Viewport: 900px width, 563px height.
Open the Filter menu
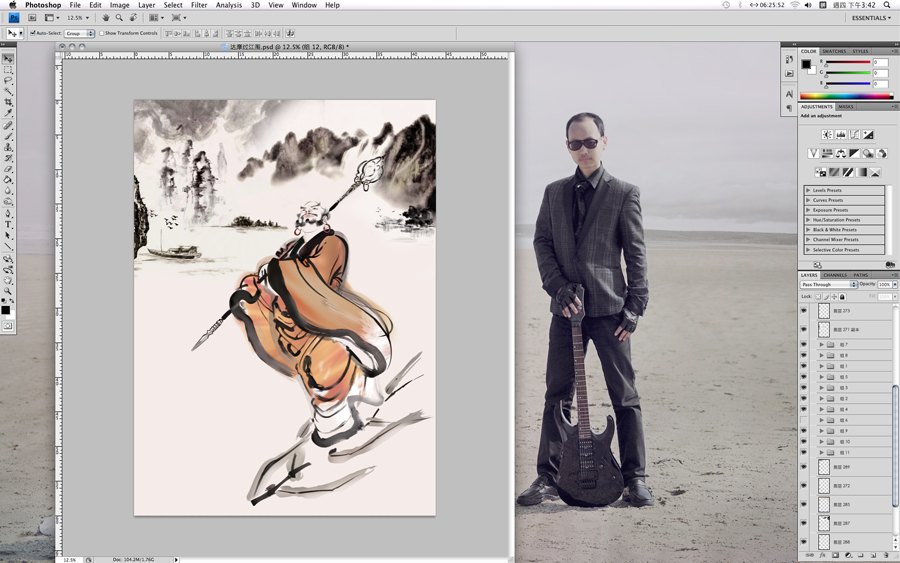[199, 5]
